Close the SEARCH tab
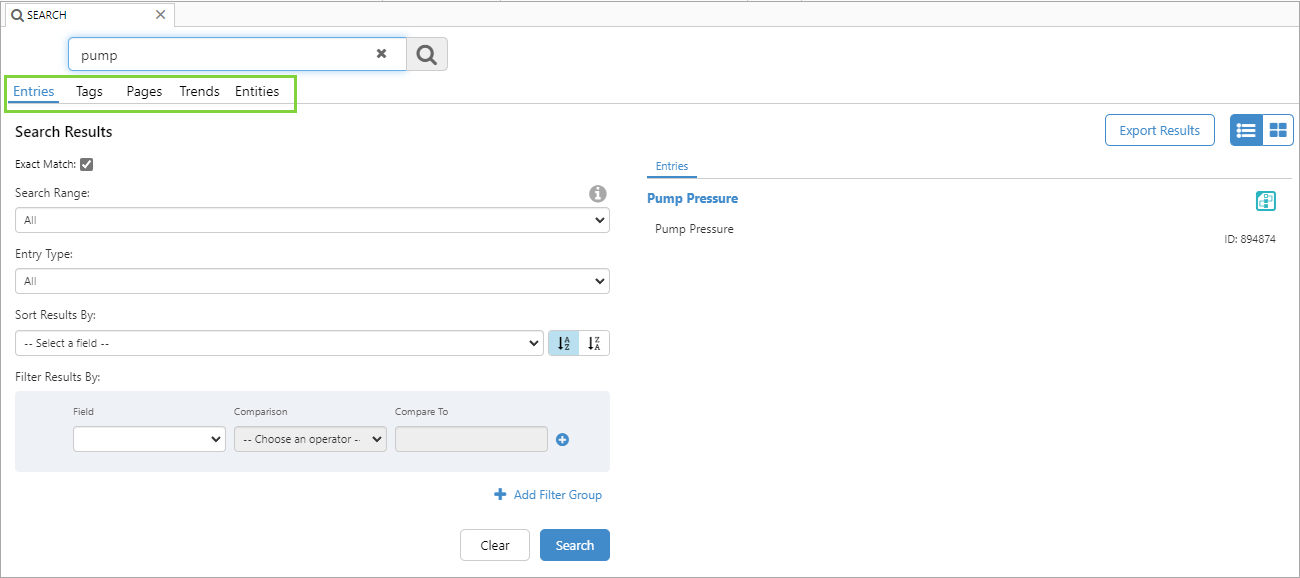Image resolution: width=1300 pixels, height=578 pixels. pos(160,15)
